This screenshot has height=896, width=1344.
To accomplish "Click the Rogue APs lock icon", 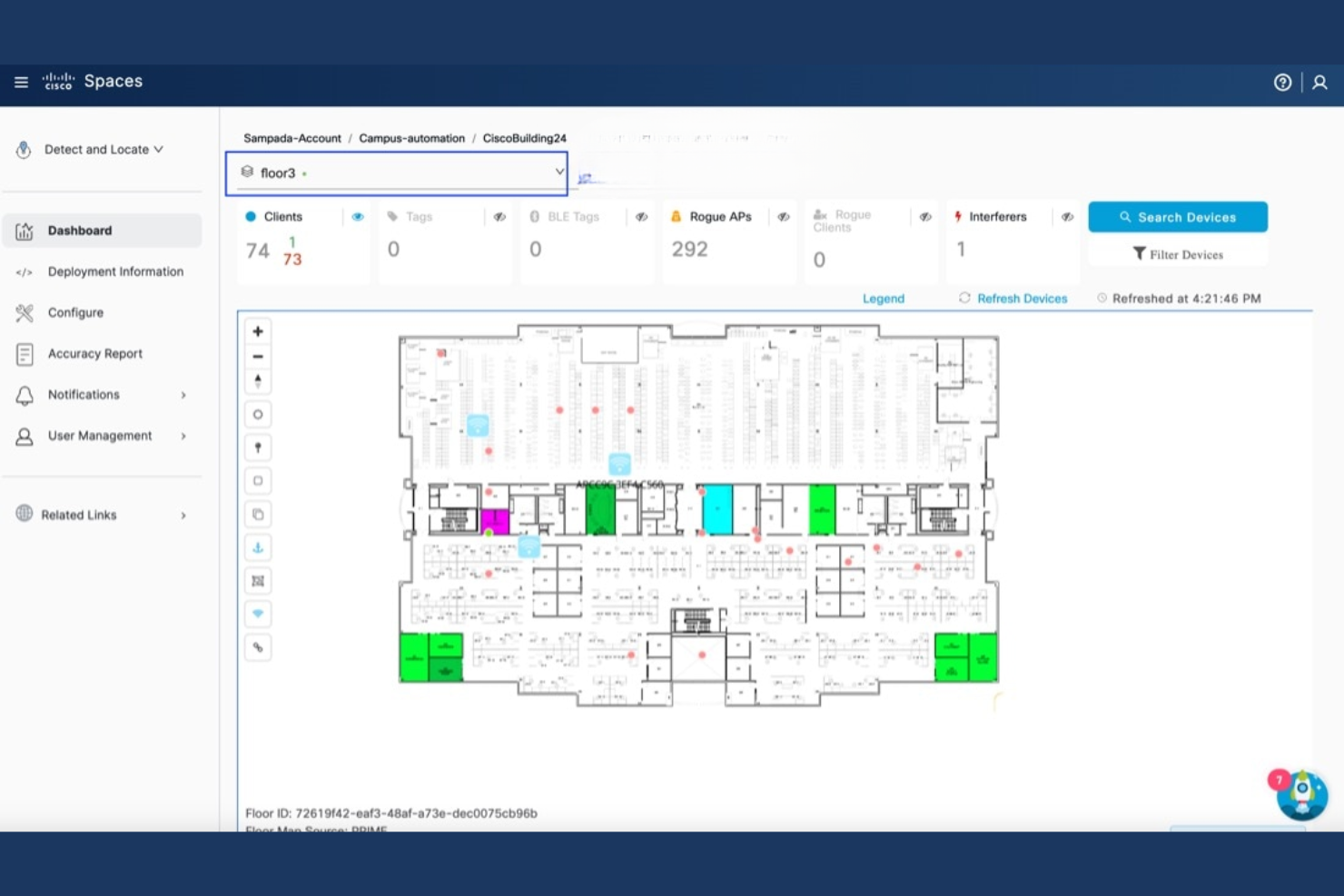I will [x=676, y=216].
